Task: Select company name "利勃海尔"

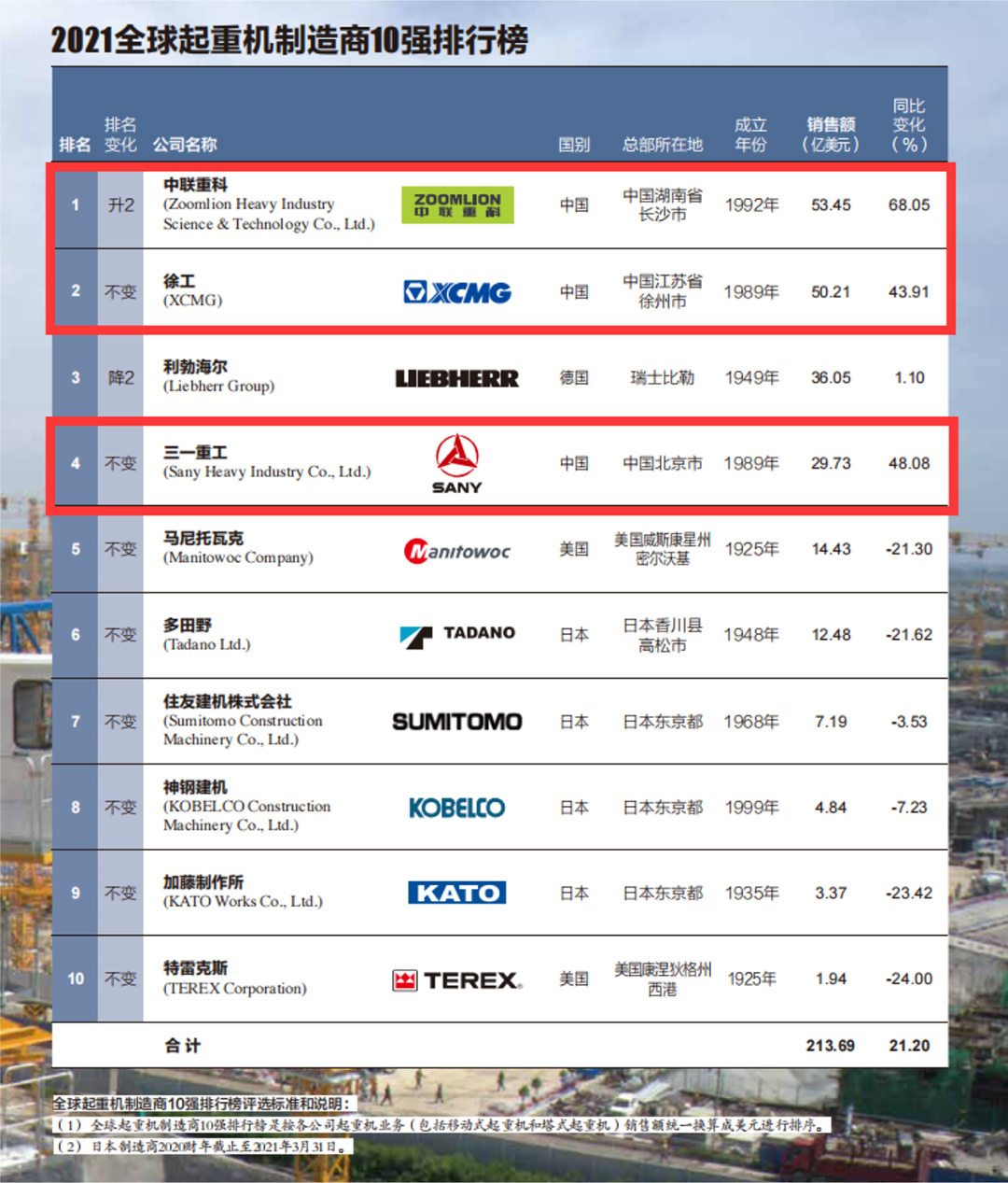Action: coord(195,367)
